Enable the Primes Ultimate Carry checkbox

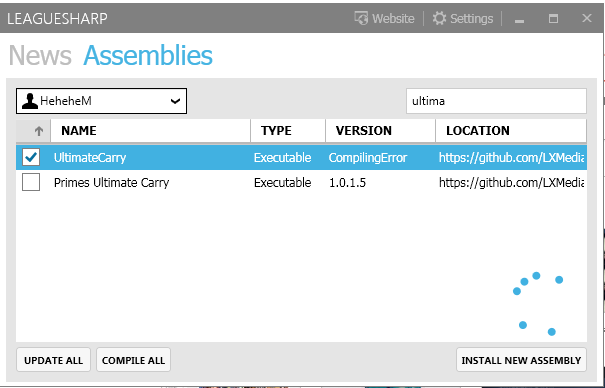coord(31,182)
